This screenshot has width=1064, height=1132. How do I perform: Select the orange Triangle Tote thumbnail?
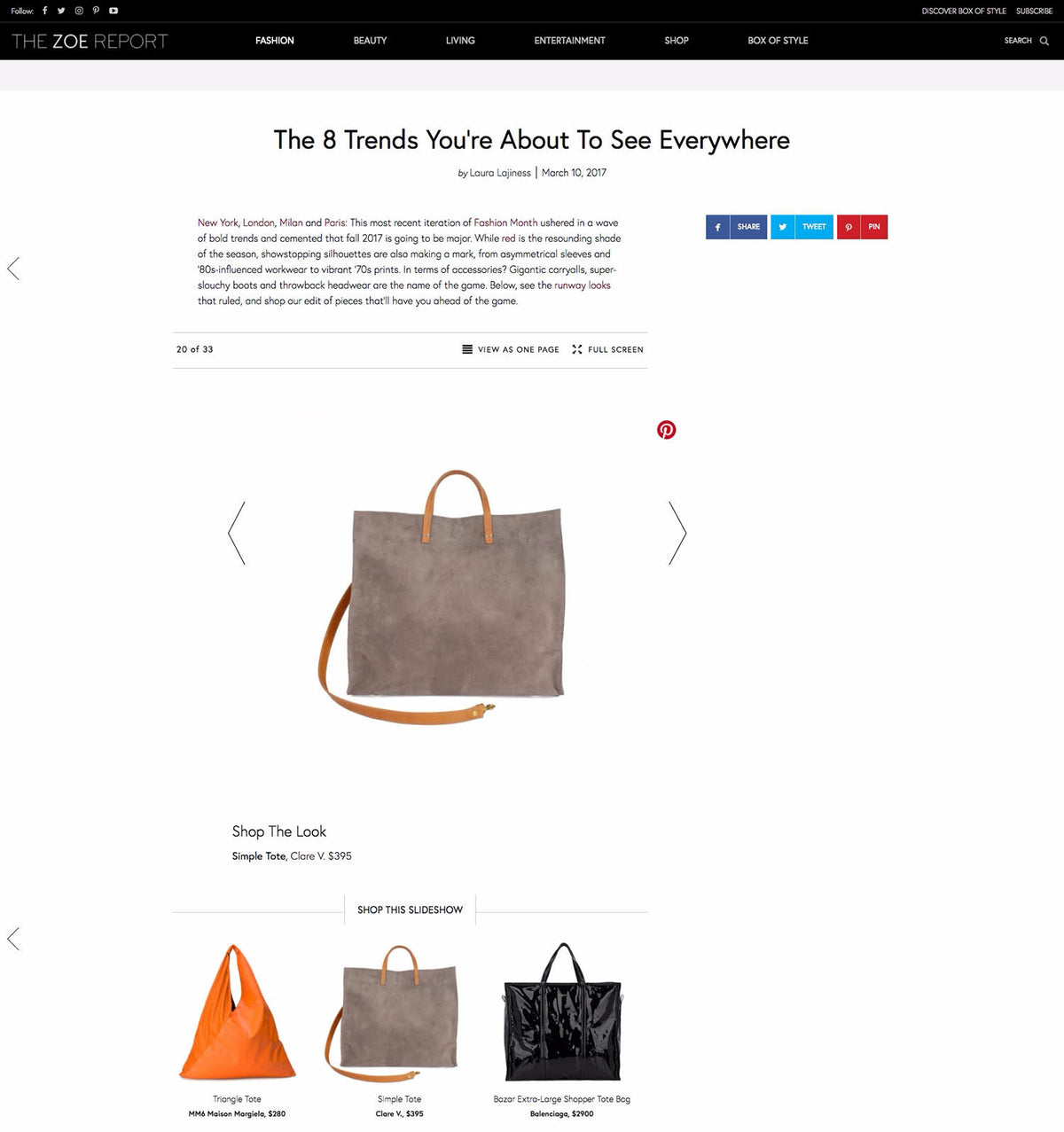pyautogui.click(x=237, y=1012)
